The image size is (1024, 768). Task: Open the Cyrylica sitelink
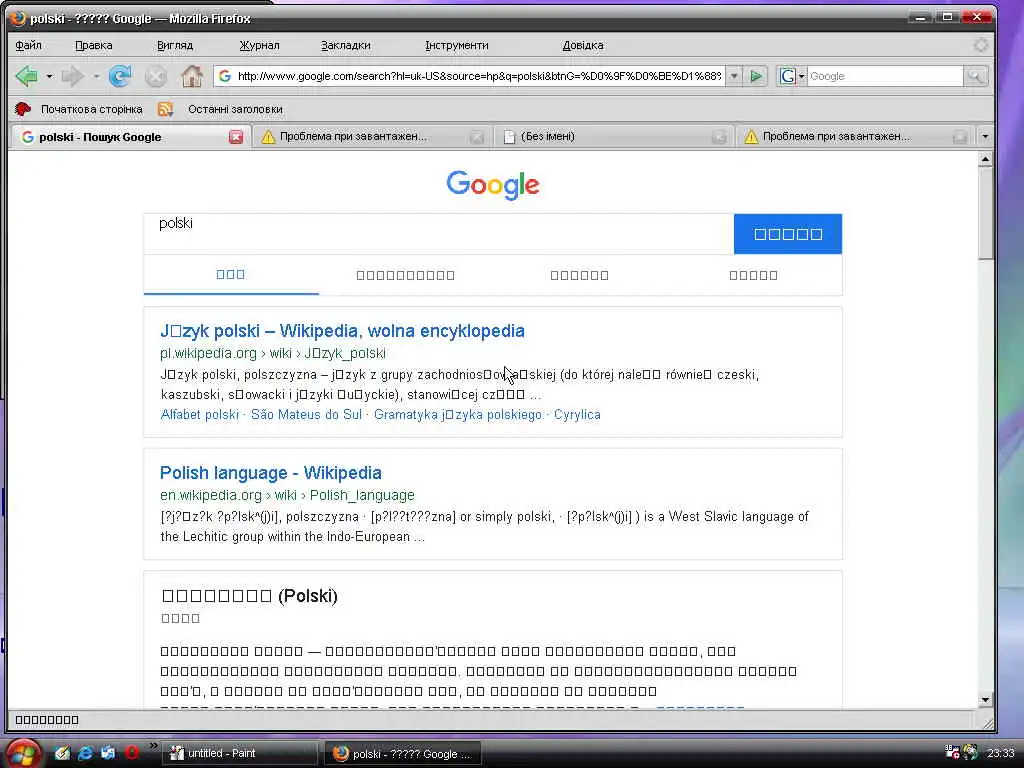[577, 415]
